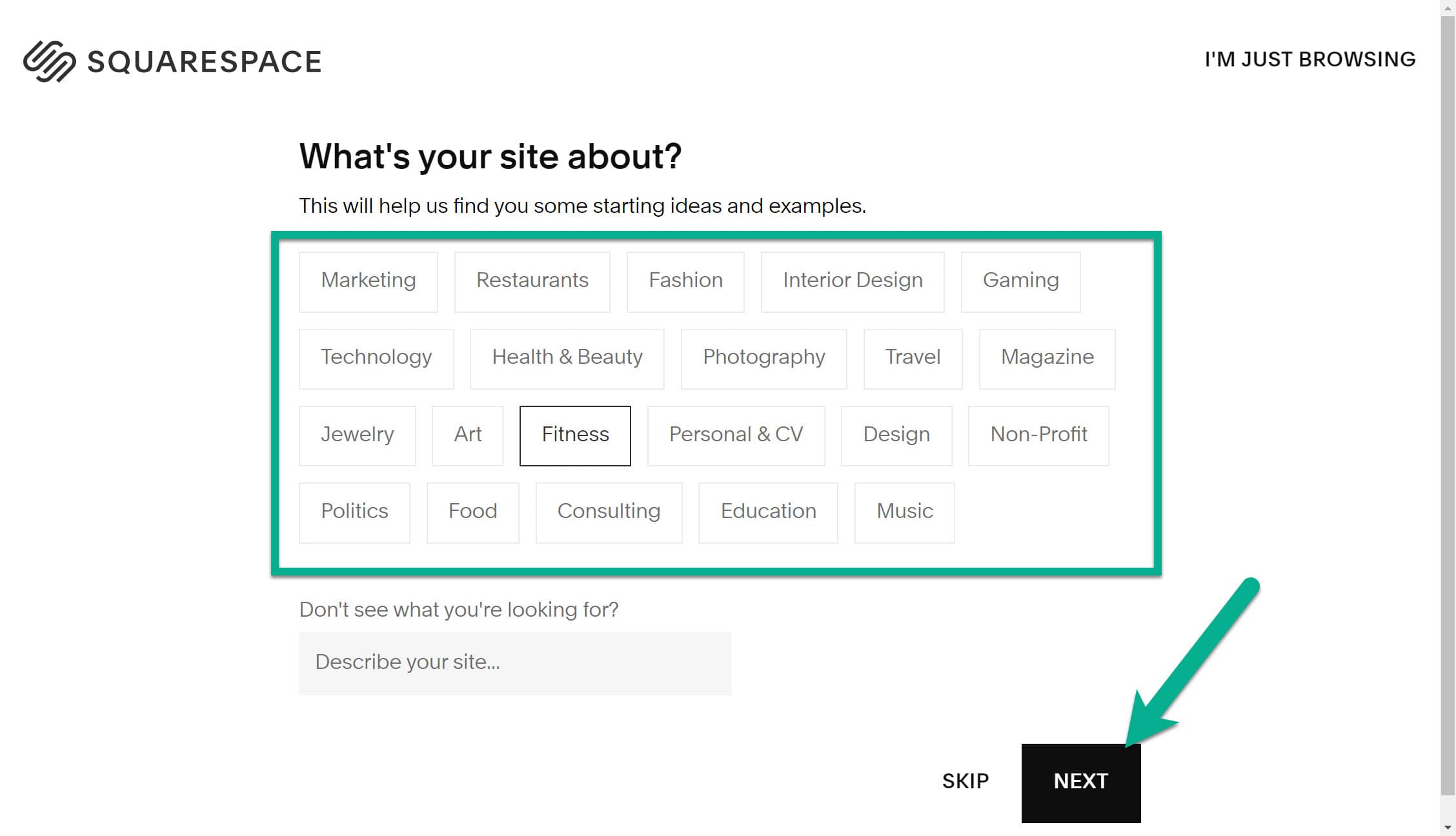
Task: Select the Photography category
Action: pyautogui.click(x=763, y=358)
